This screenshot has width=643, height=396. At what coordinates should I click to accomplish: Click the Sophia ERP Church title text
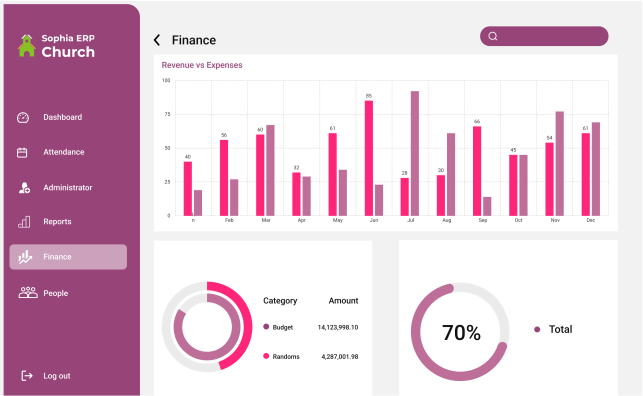click(68, 46)
